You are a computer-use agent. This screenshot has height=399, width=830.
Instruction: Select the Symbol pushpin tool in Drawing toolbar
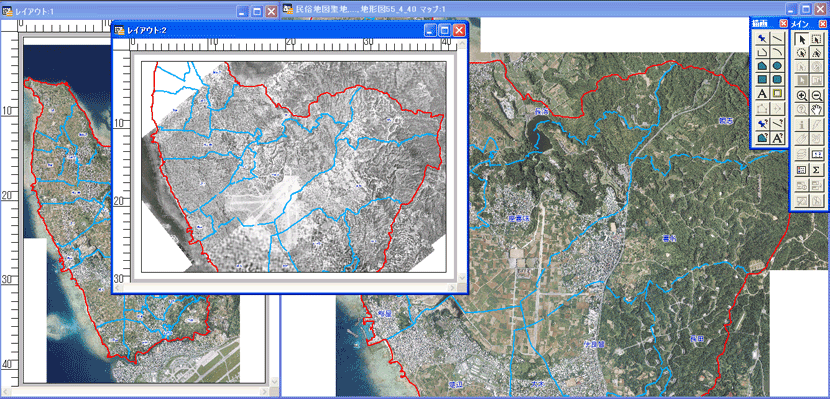click(762, 38)
